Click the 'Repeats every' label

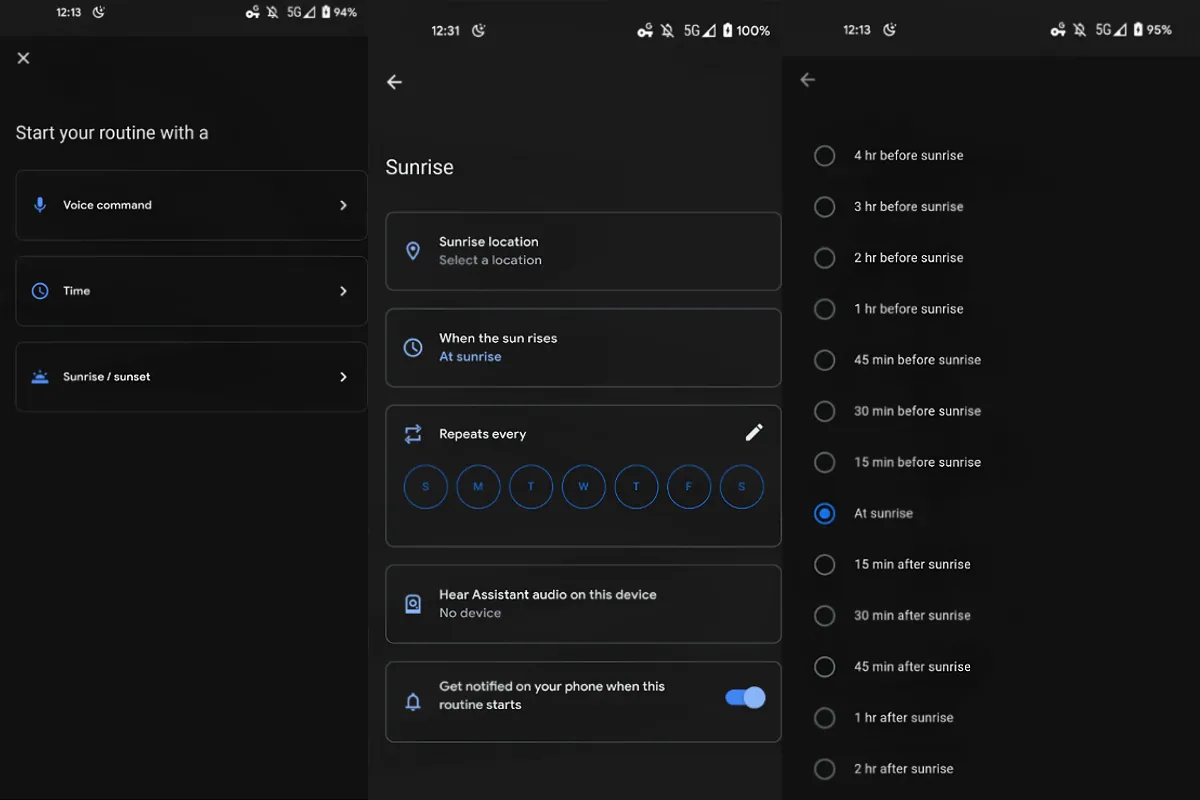482,434
